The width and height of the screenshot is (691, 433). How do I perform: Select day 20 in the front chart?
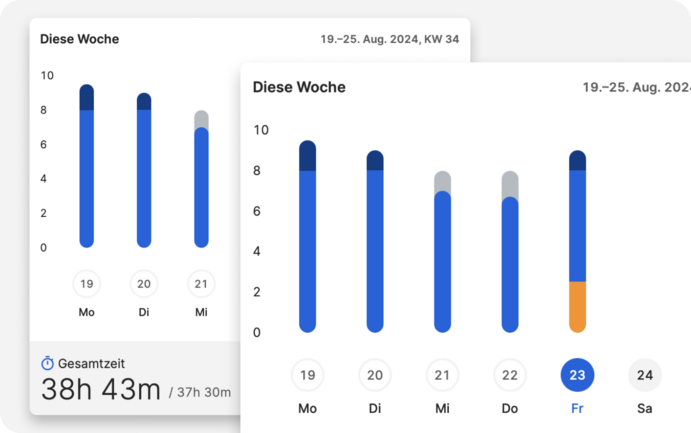[x=375, y=376]
